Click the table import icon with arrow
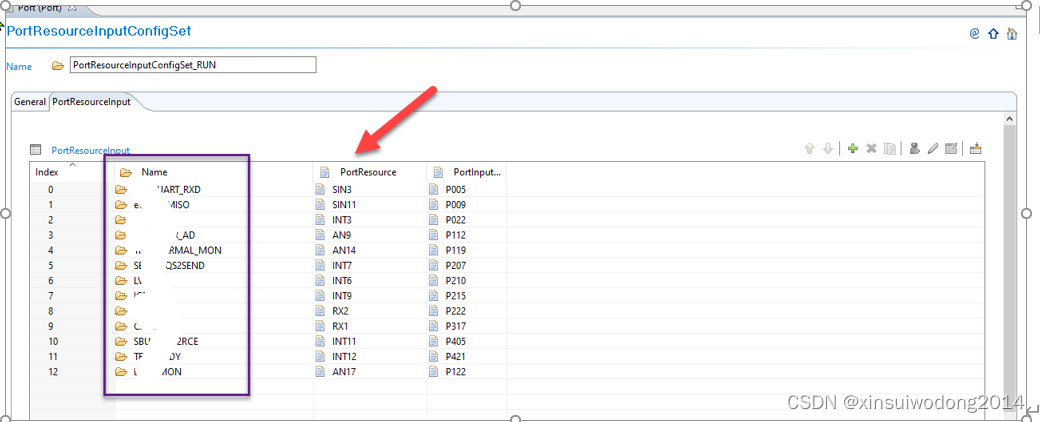 pyautogui.click(x=976, y=149)
